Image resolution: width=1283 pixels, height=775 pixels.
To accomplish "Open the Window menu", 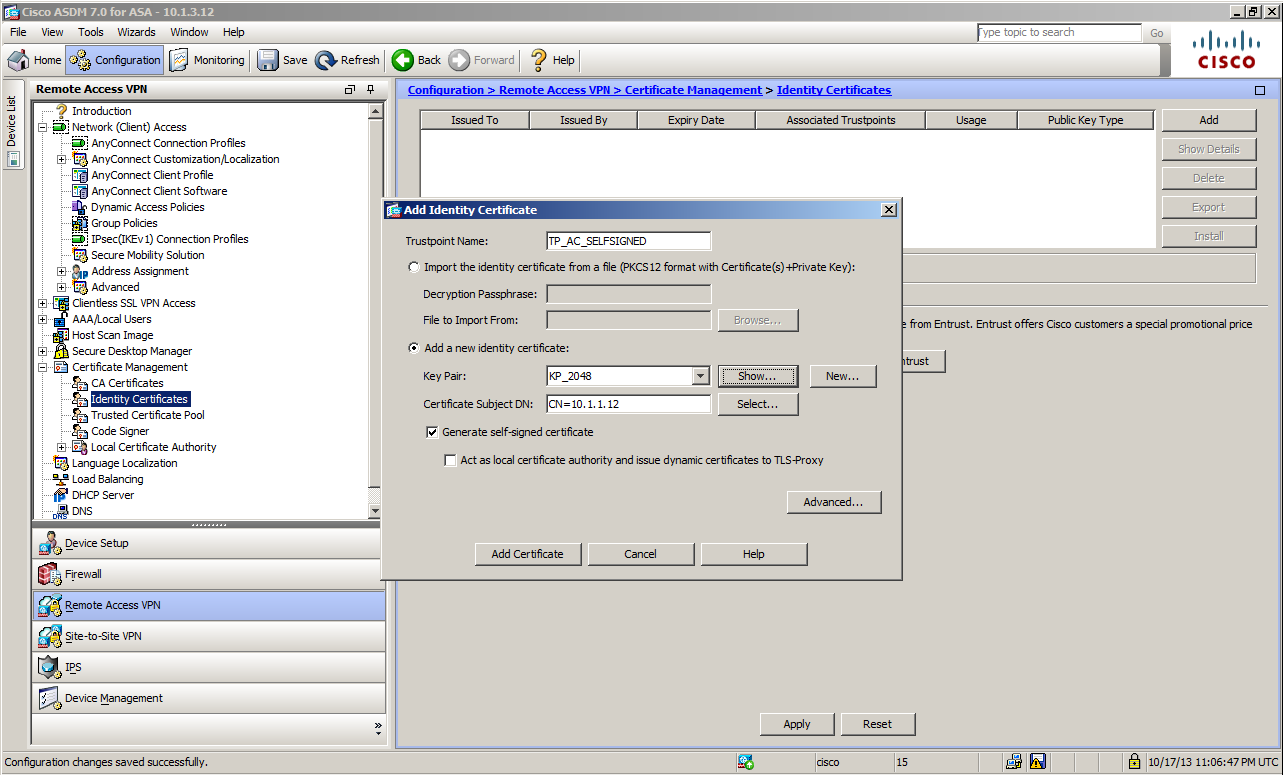I will 189,32.
